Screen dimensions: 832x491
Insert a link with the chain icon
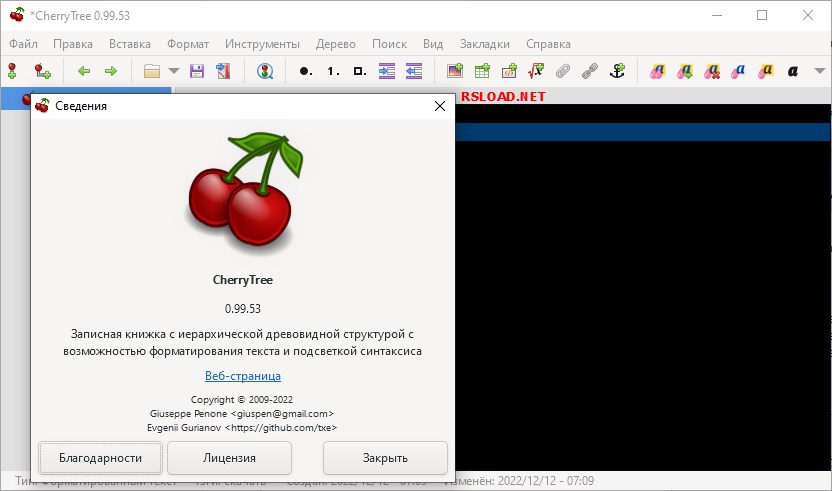(x=590, y=71)
